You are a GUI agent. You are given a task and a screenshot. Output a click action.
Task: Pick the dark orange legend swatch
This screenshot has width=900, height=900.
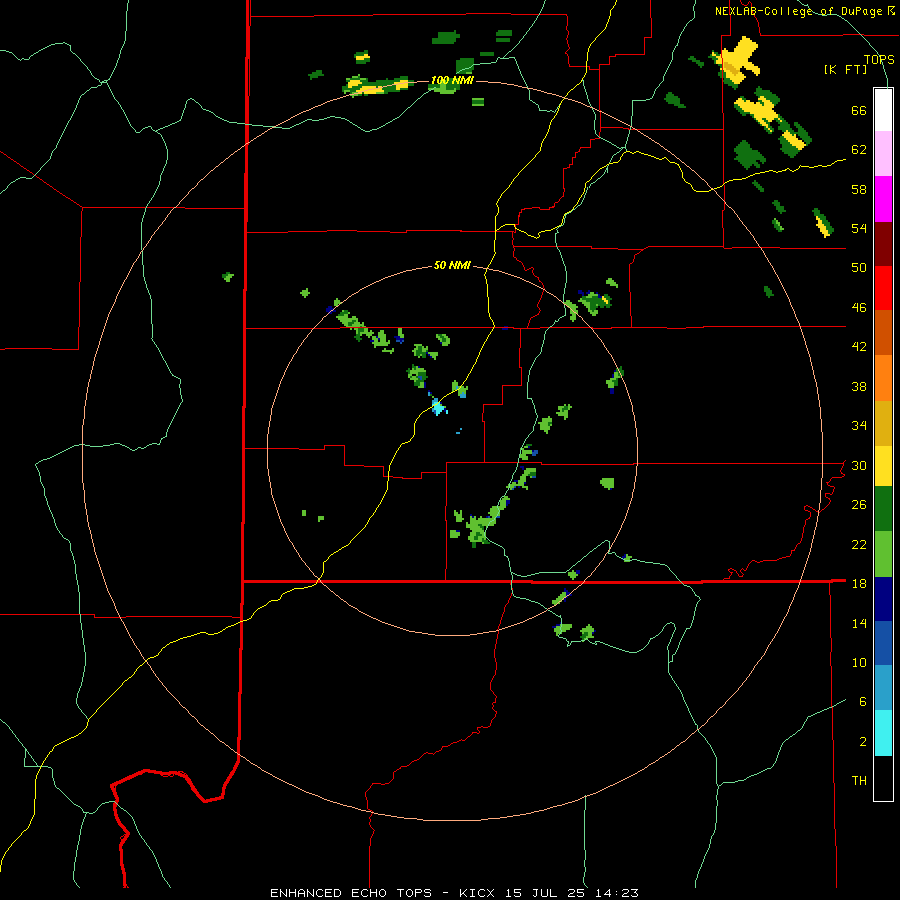(x=883, y=332)
